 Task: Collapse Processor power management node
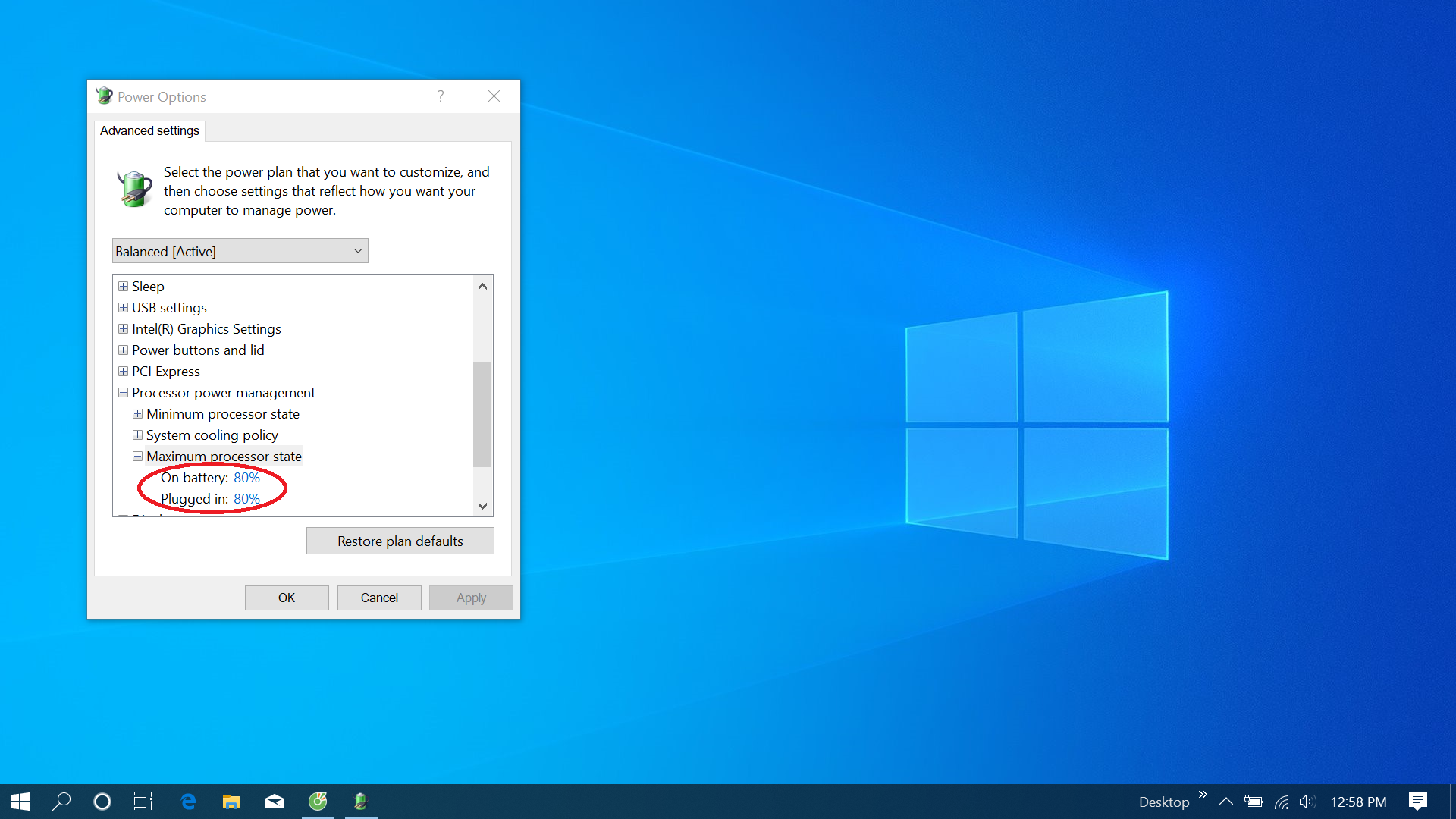[123, 393]
